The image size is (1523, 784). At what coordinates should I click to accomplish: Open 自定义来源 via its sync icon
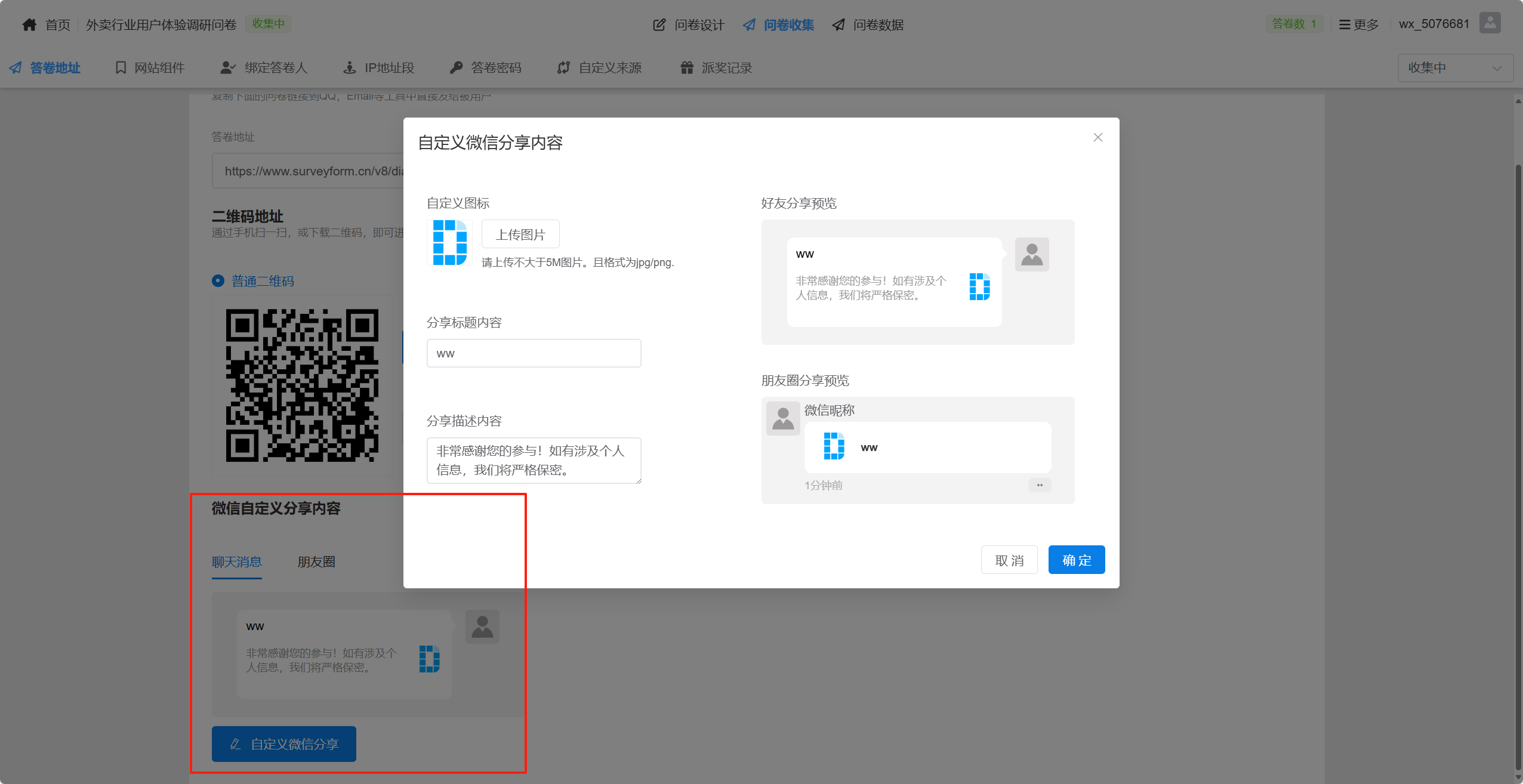563,67
